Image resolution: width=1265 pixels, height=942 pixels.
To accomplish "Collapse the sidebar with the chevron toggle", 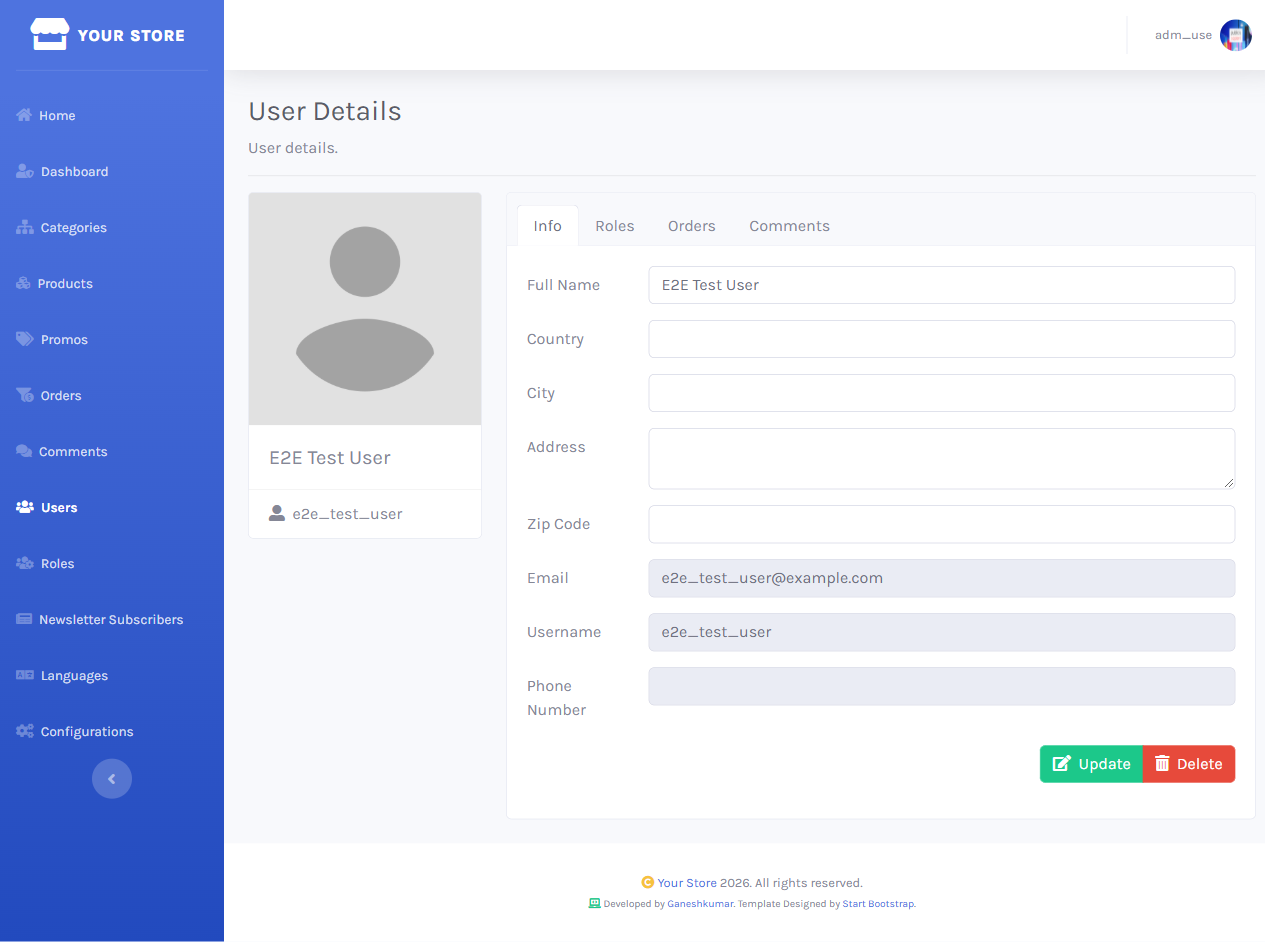I will point(112,779).
